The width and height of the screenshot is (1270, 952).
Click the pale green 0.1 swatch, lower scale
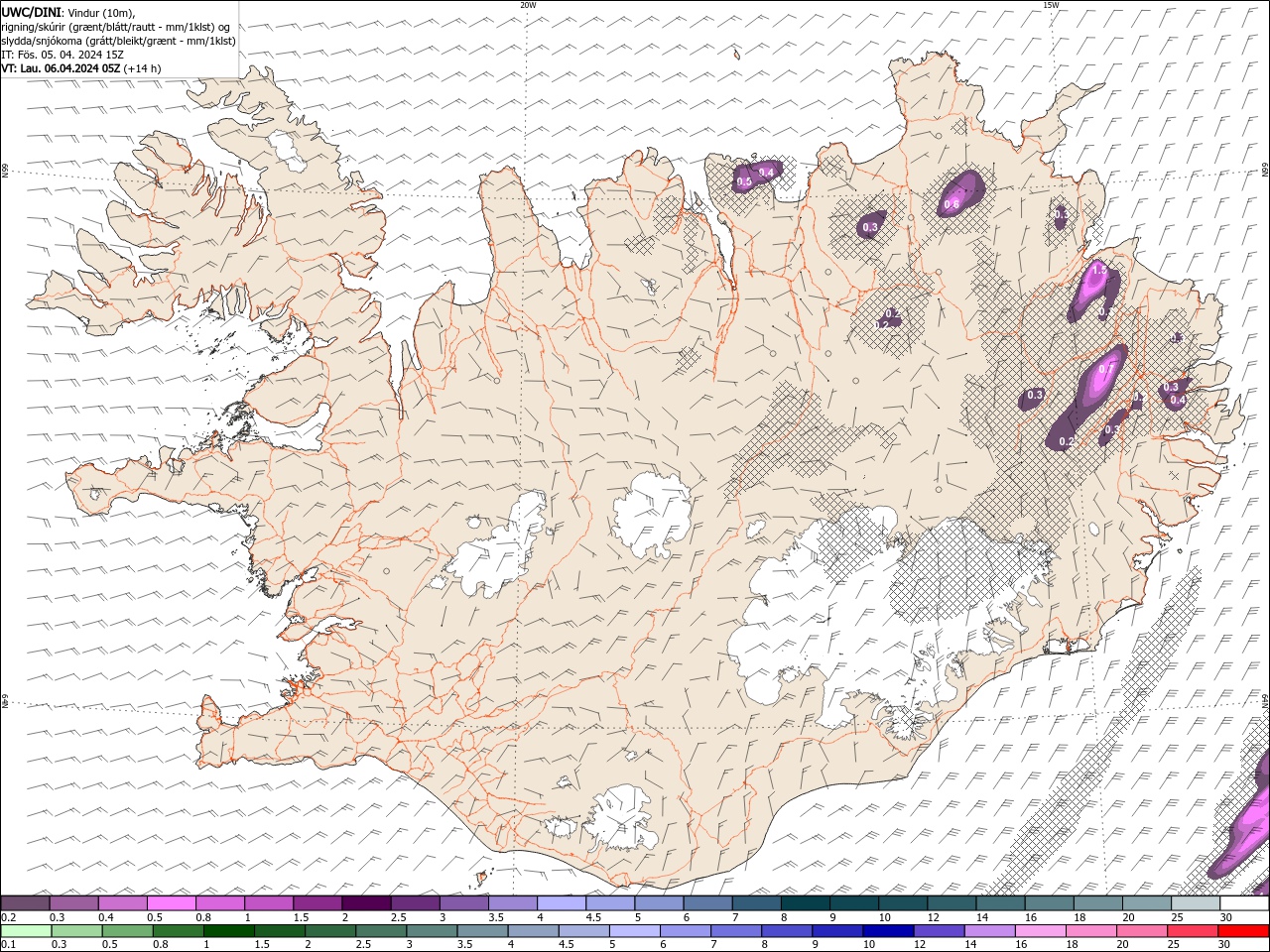[26, 930]
